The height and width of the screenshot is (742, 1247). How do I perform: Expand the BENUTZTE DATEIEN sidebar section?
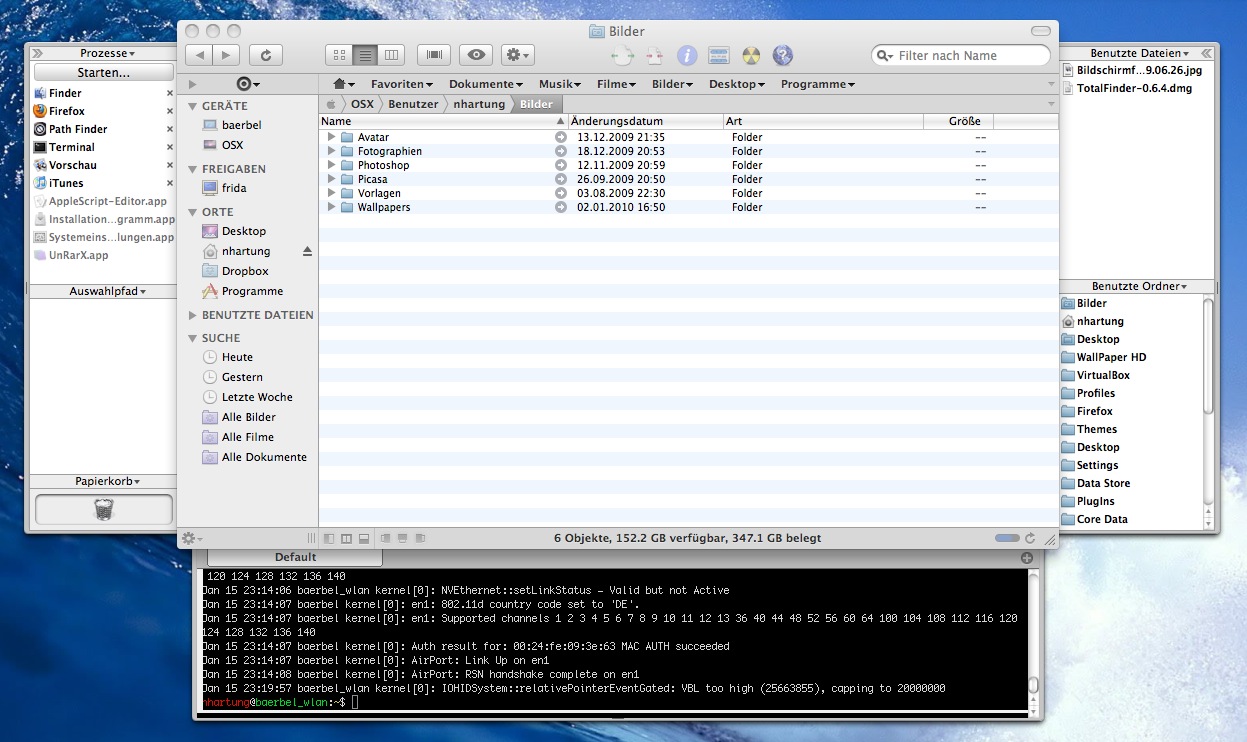(x=192, y=315)
